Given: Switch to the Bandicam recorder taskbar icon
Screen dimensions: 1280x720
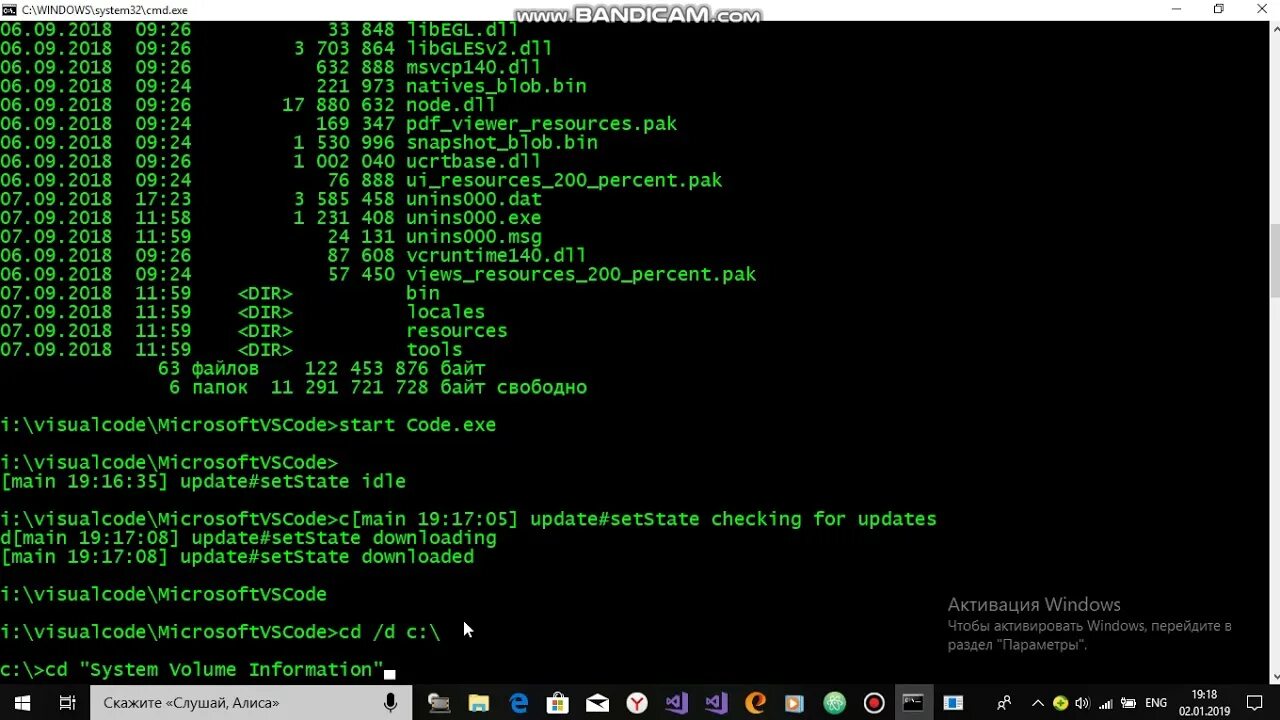Looking at the screenshot, I should 874,703.
